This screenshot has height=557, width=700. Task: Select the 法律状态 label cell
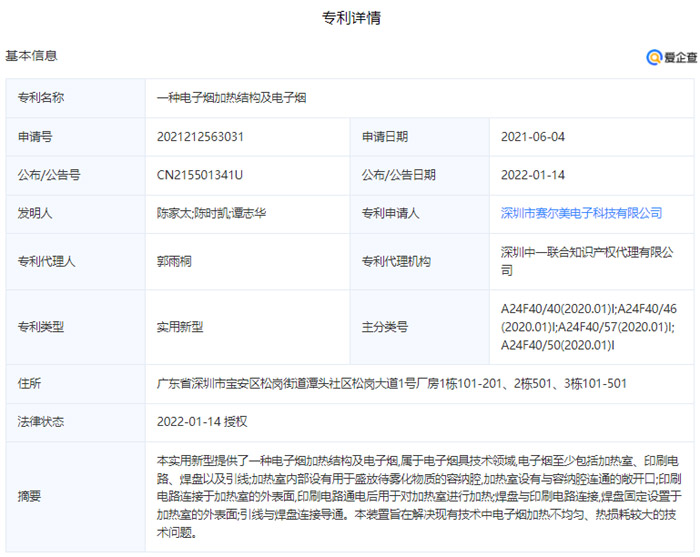pos(41,421)
